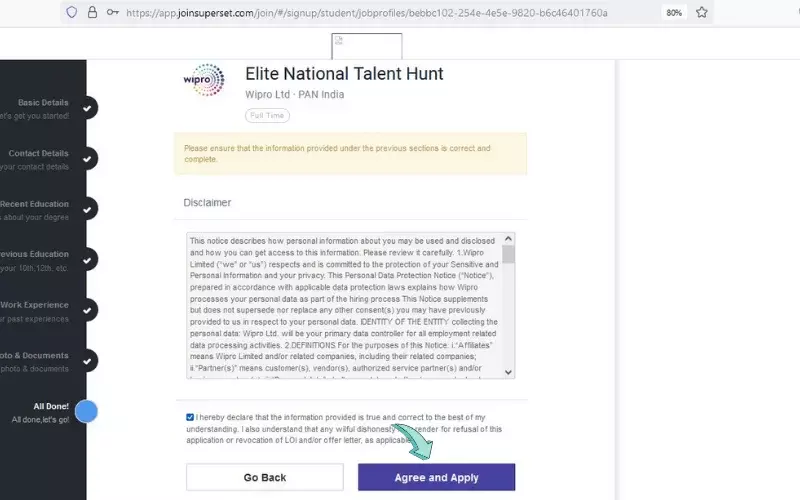Open the Recent Education step checkmark

pos(87,209)
